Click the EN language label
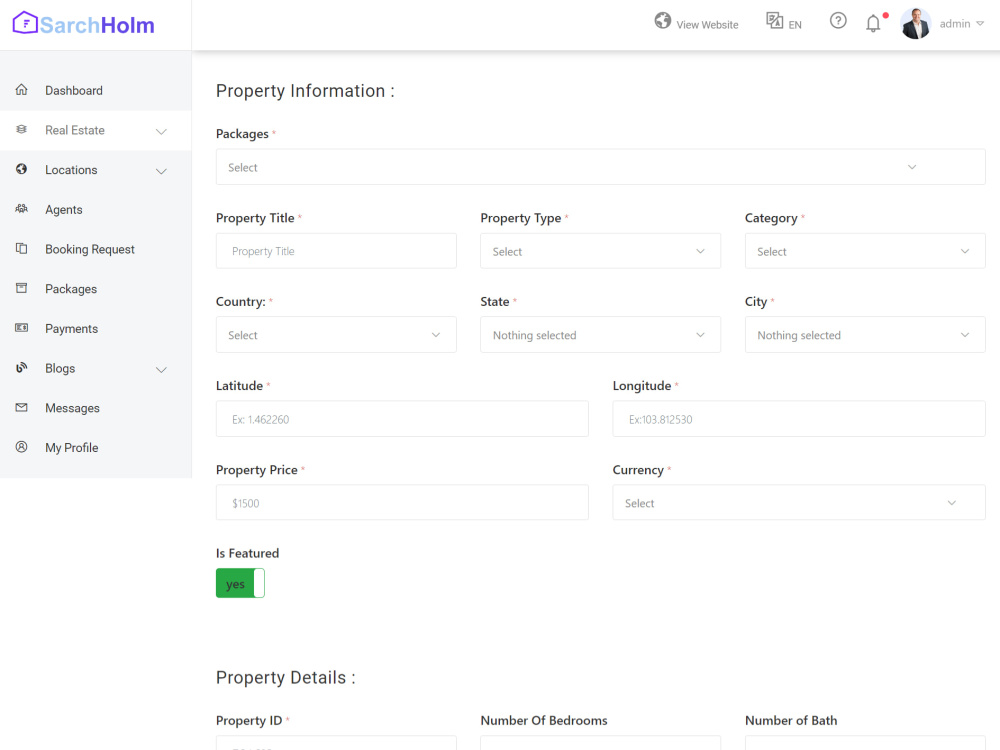 795,25
